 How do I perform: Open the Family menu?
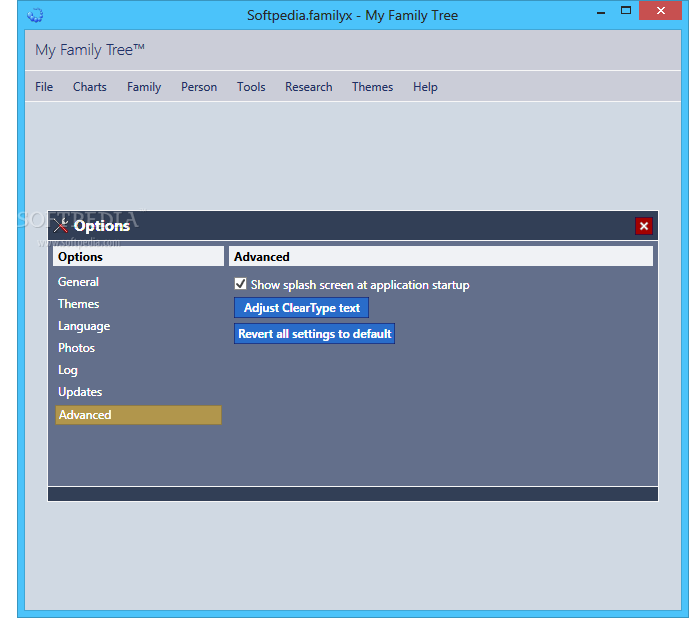pos(144,87)
